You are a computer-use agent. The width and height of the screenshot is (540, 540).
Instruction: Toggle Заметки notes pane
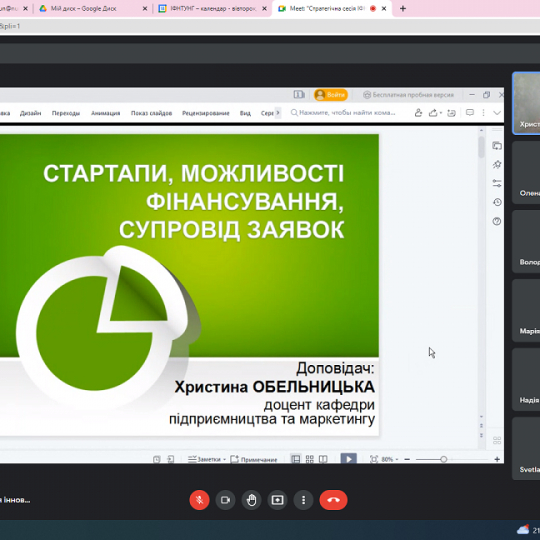204,459
